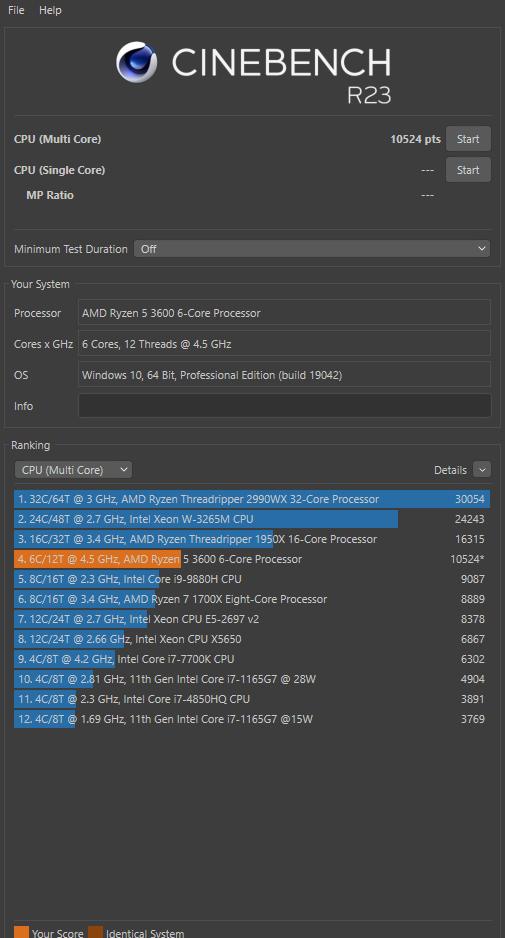Viewport: 505px width, 938px height.
Task: Select the Xeon X5650 ranking row
Action: pyautogui.click(x=252, y=639)
